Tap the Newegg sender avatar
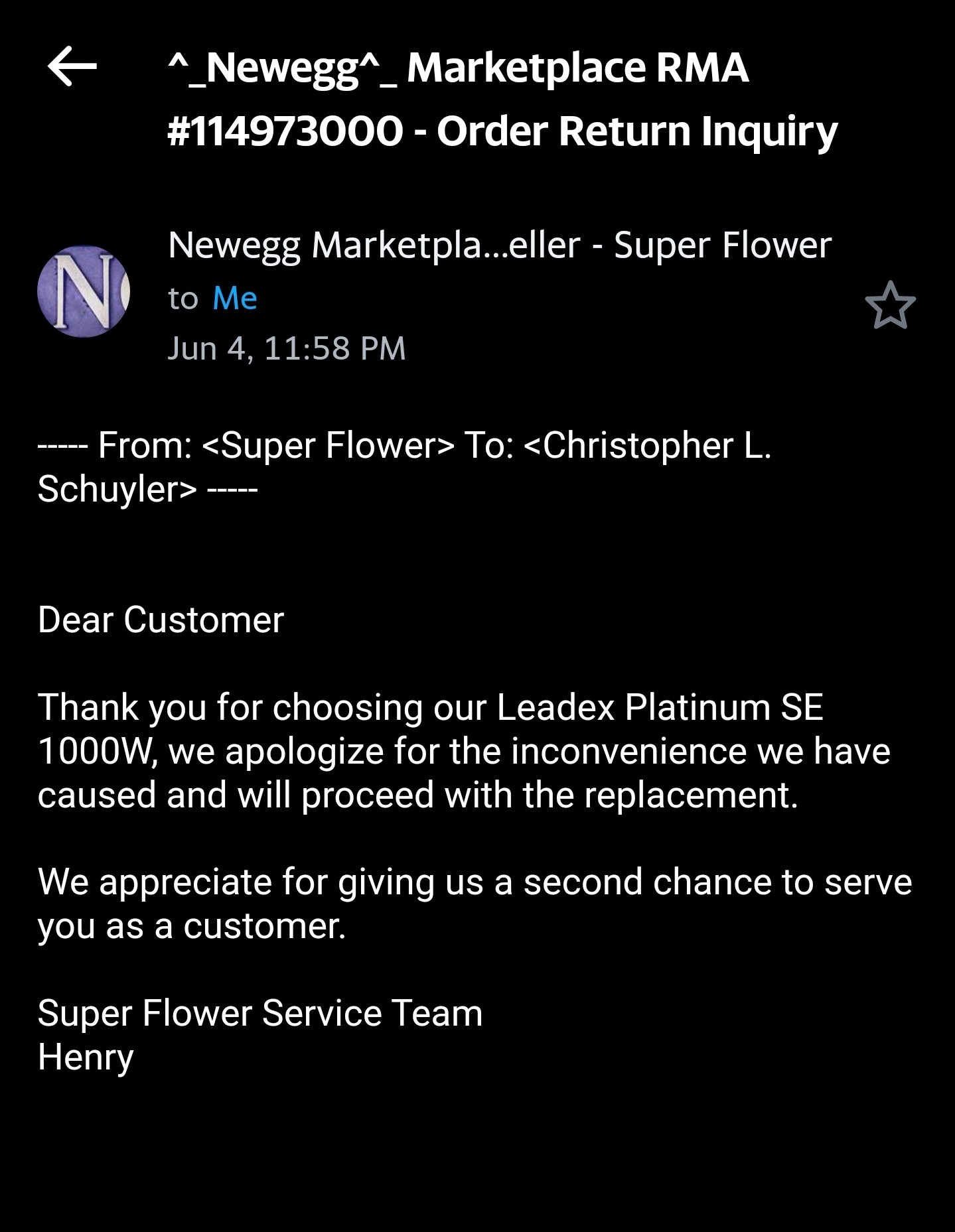This screenshot has width=955, height=1232. click(84, 291)
